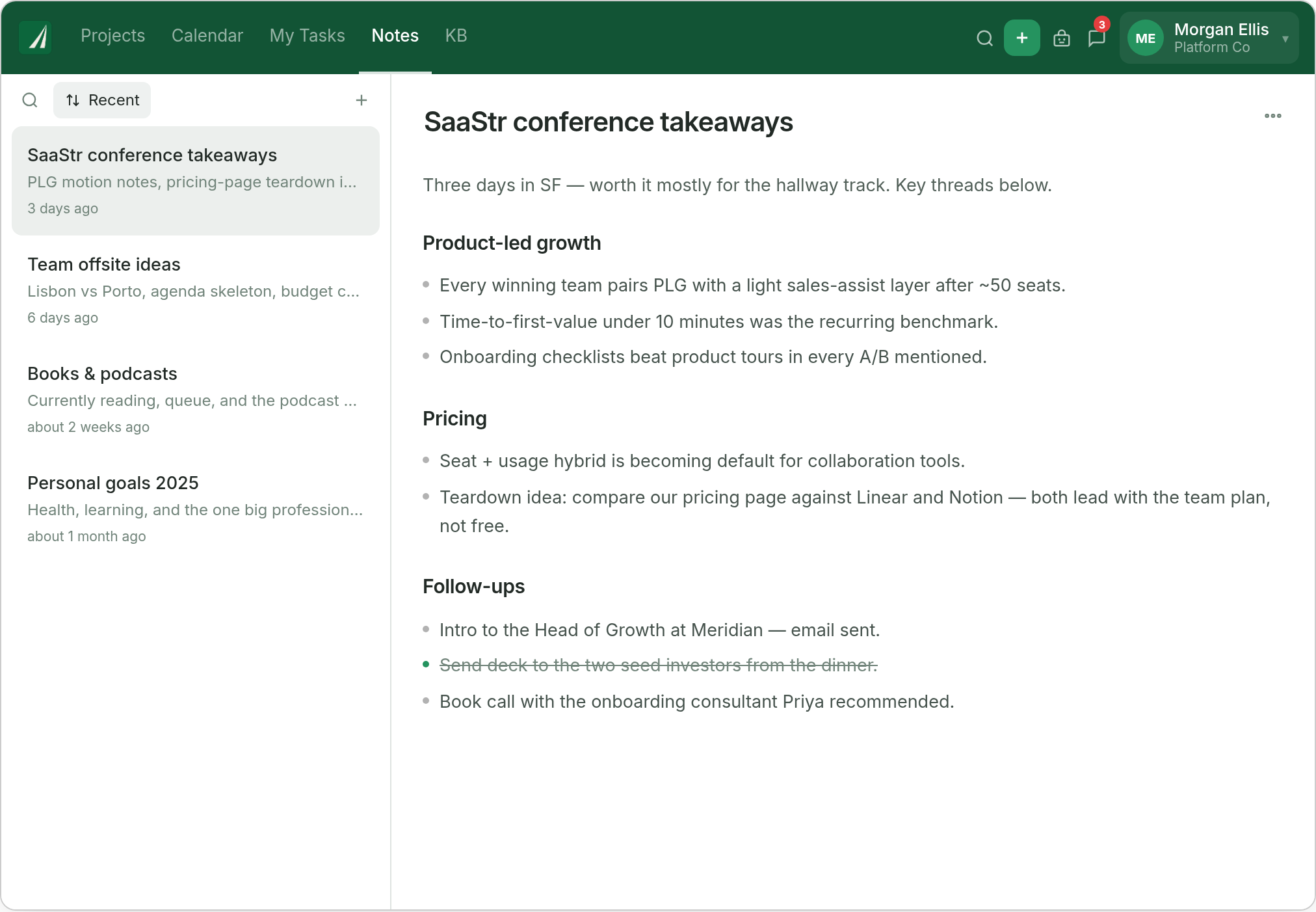The image size is (1316, 912).
Task: Open Personal goals 2025 note
Action: pos(196,509)
